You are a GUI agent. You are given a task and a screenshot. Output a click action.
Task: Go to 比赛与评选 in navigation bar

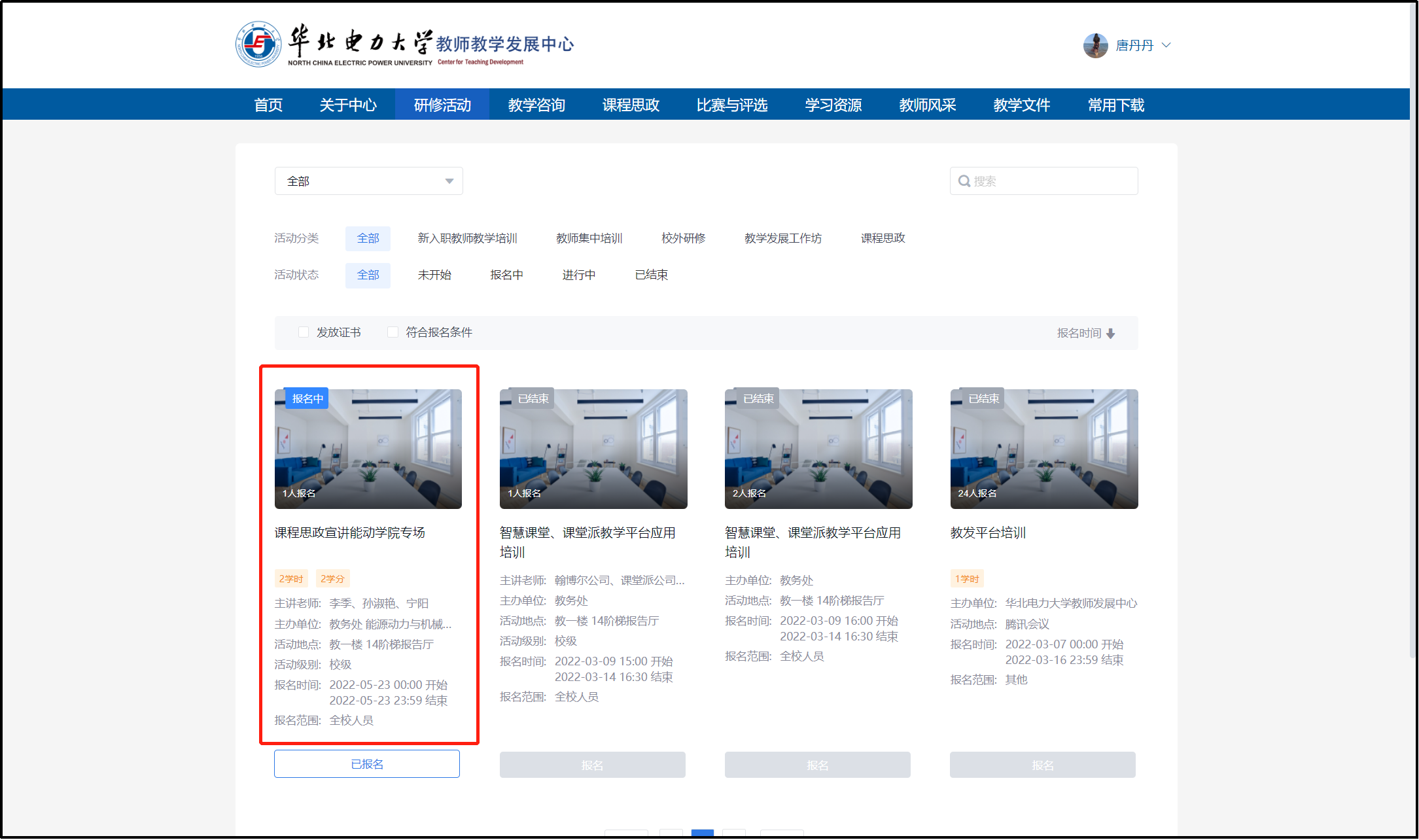(x=731, y=105)
